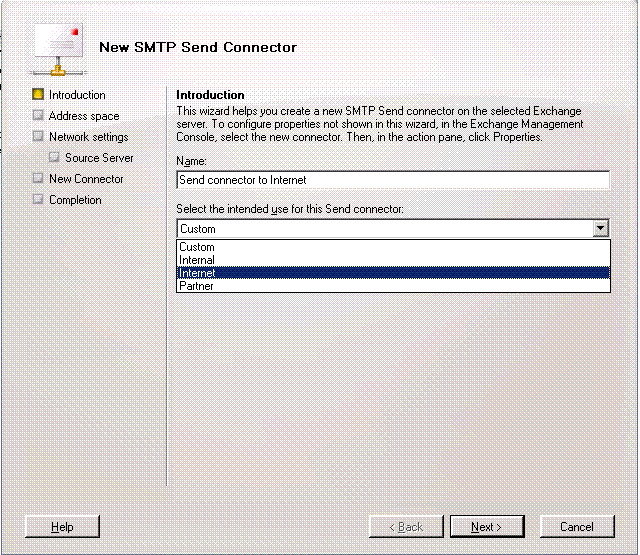Select the highlighted Internet option

click(x=393, y=273)
